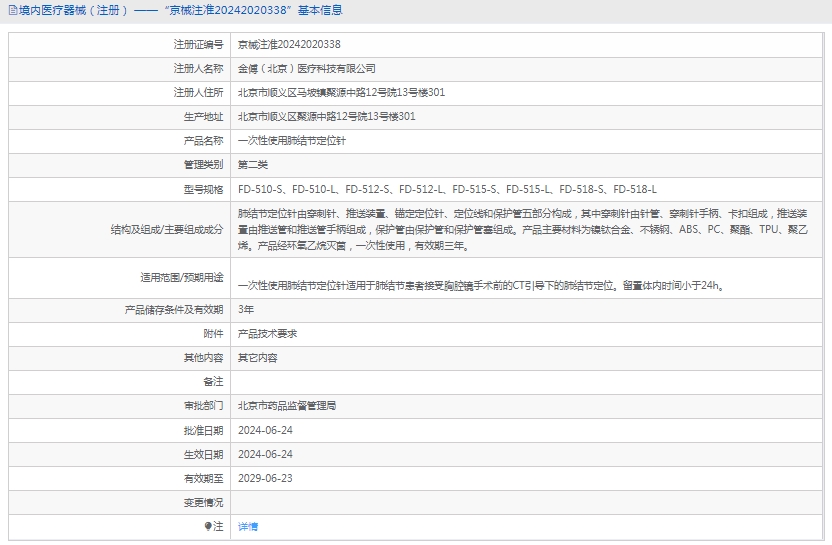Click the model specification list starting FD-510-S

coord(447,189)
